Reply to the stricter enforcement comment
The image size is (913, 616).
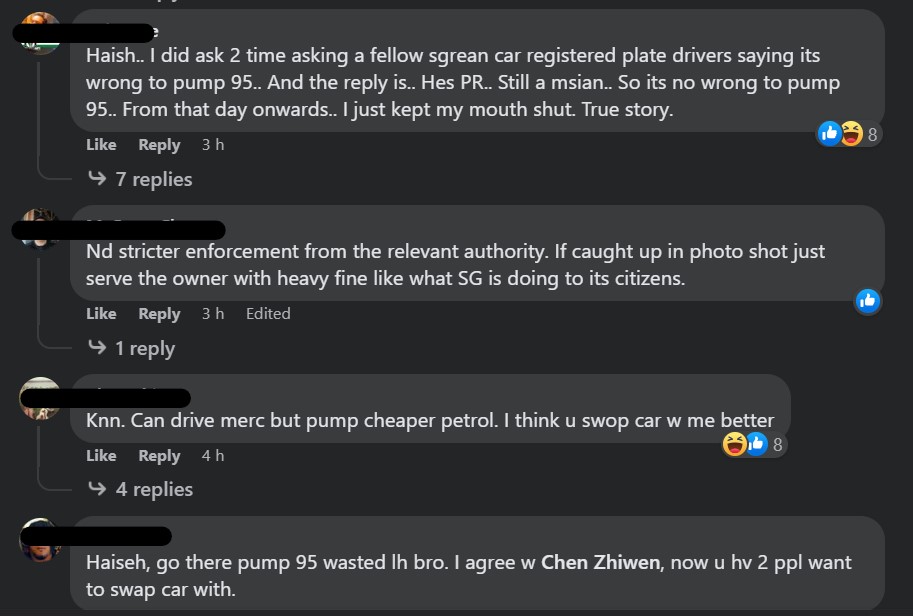[159, 314]
